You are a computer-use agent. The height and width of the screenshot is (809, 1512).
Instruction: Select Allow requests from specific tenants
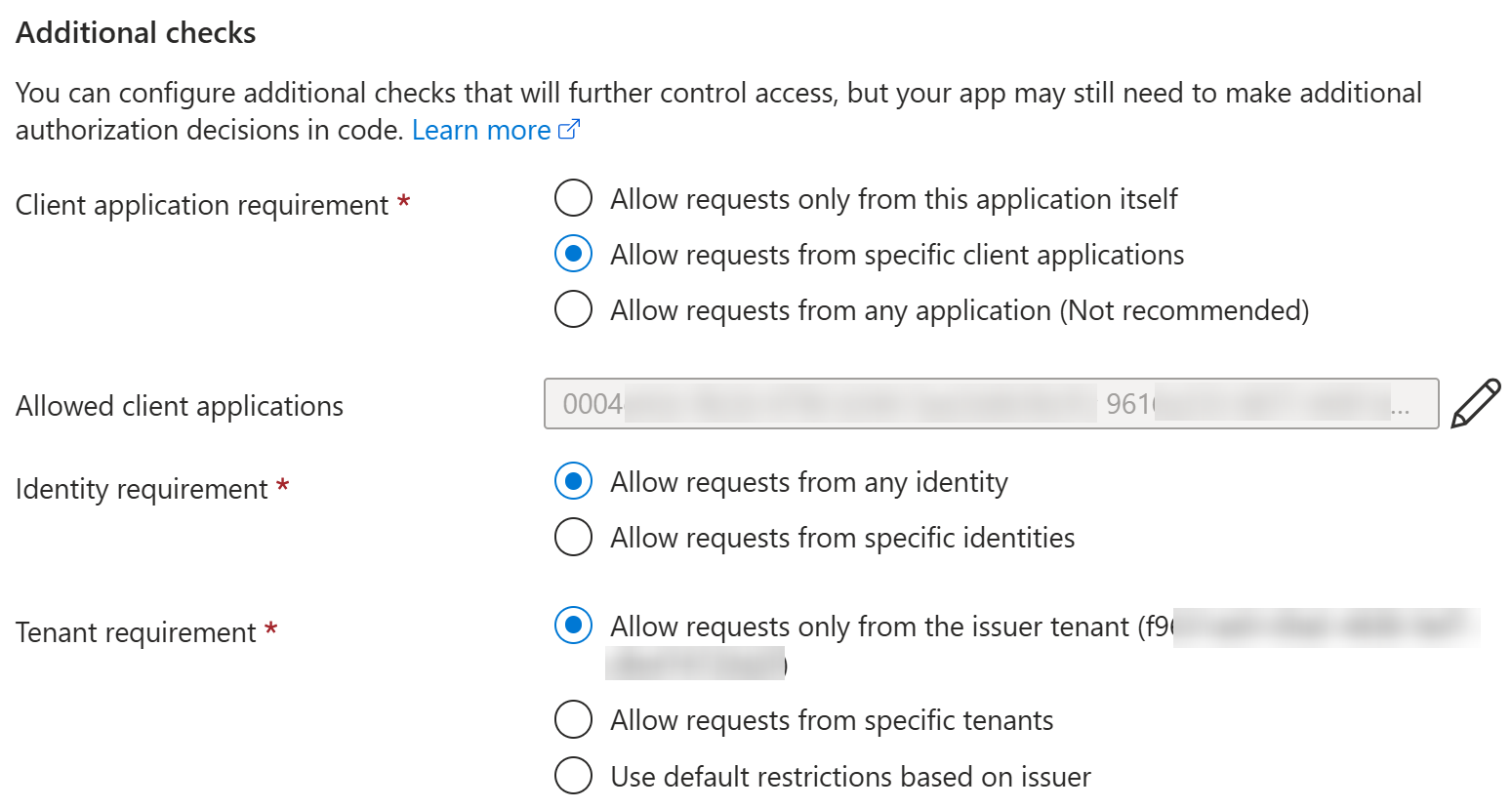pos(573,719)
